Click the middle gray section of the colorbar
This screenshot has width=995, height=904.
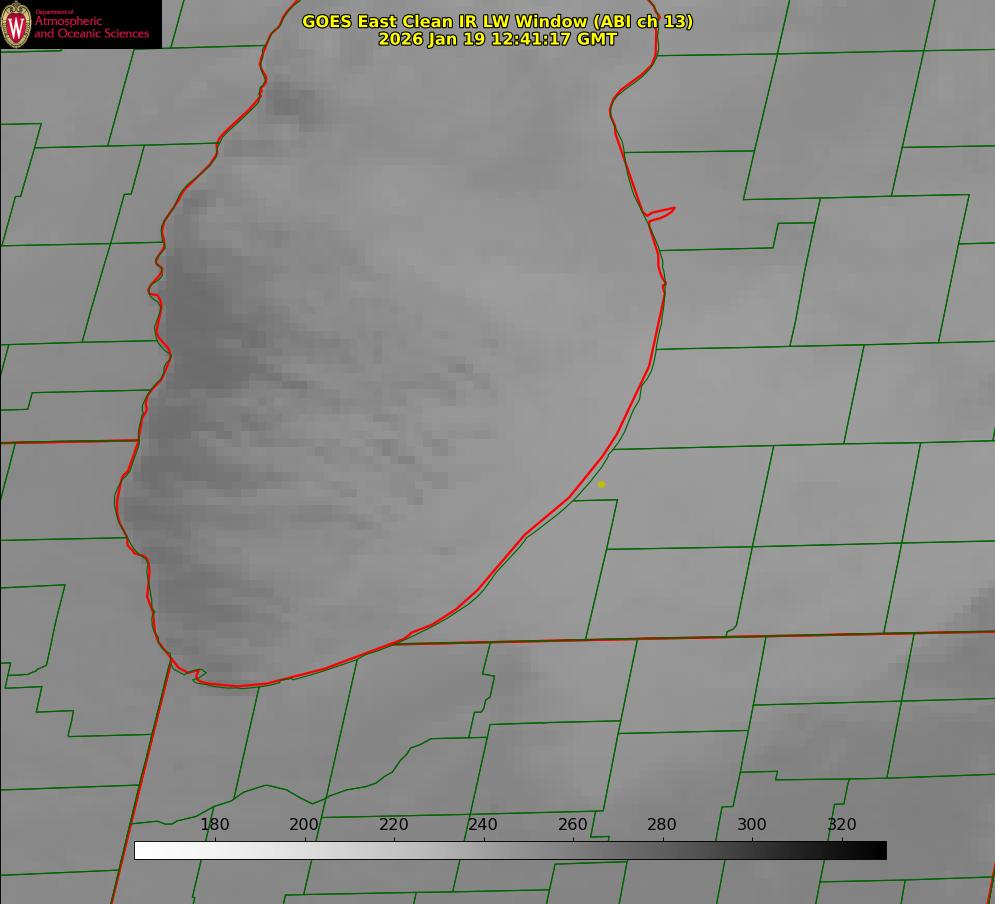(x=510, y=851)
